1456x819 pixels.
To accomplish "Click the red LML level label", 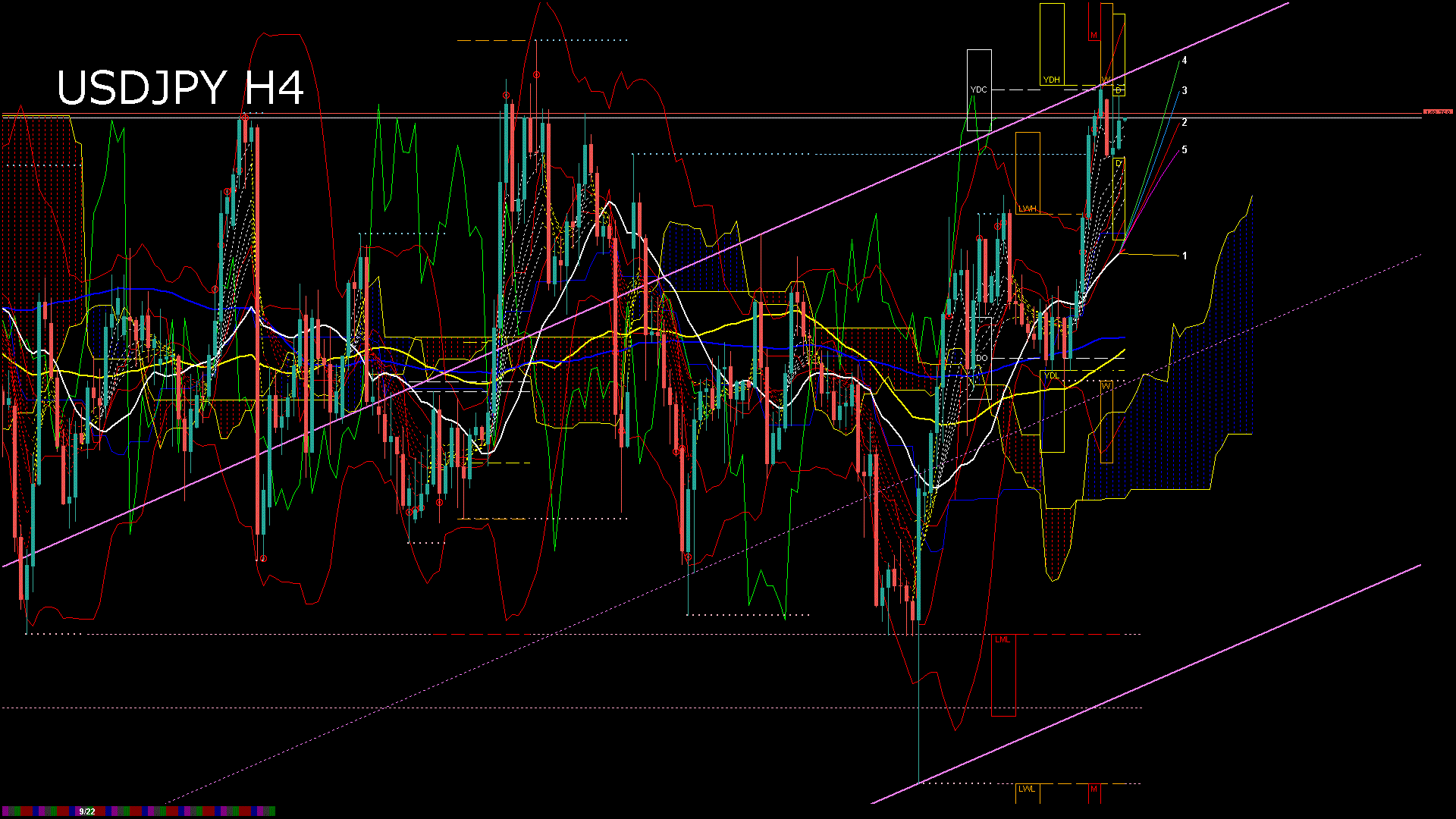I will (1003, 639).
